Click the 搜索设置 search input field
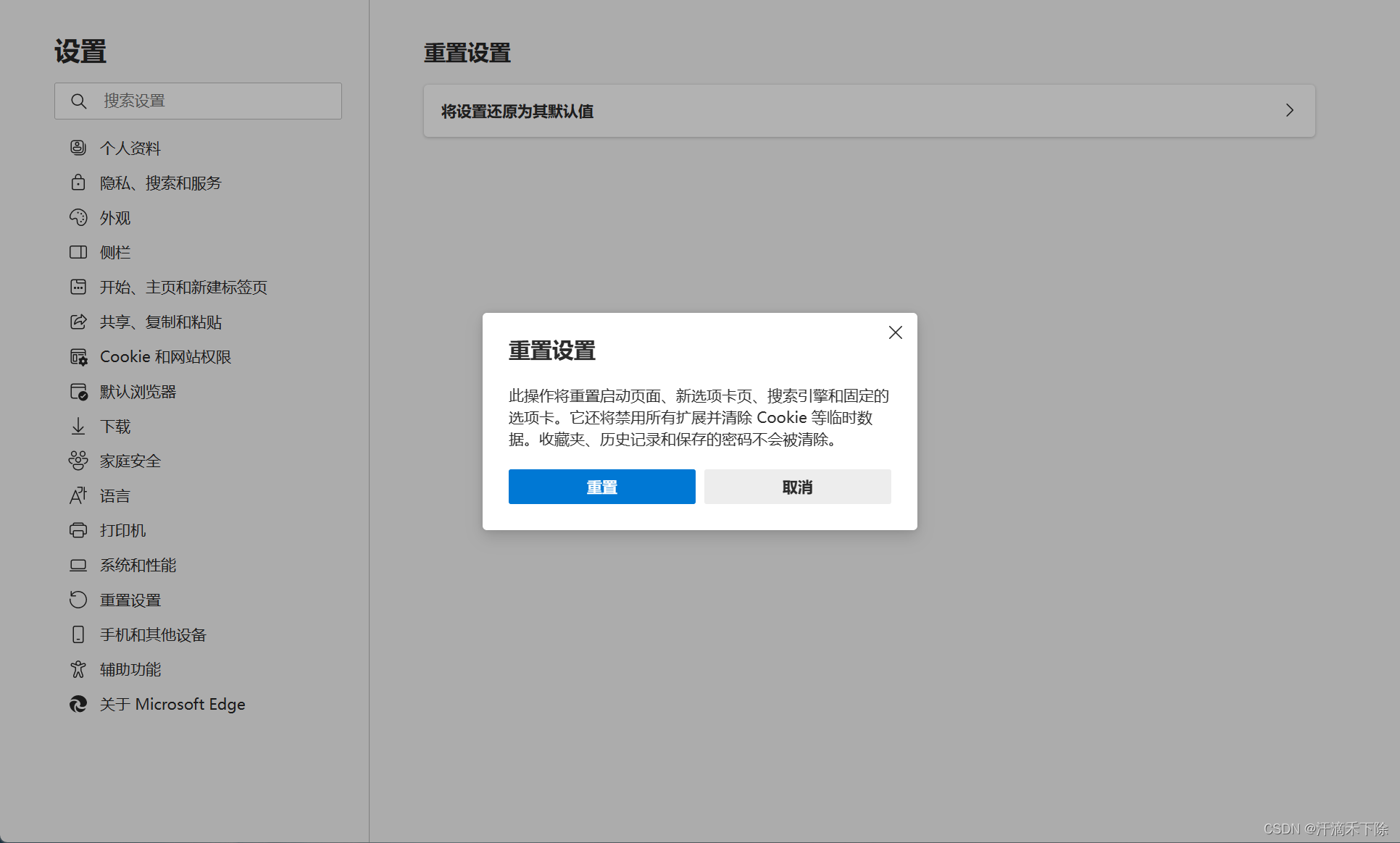Screen dimensions: 1400x843 pyautogui.click(x=217, y=101)
